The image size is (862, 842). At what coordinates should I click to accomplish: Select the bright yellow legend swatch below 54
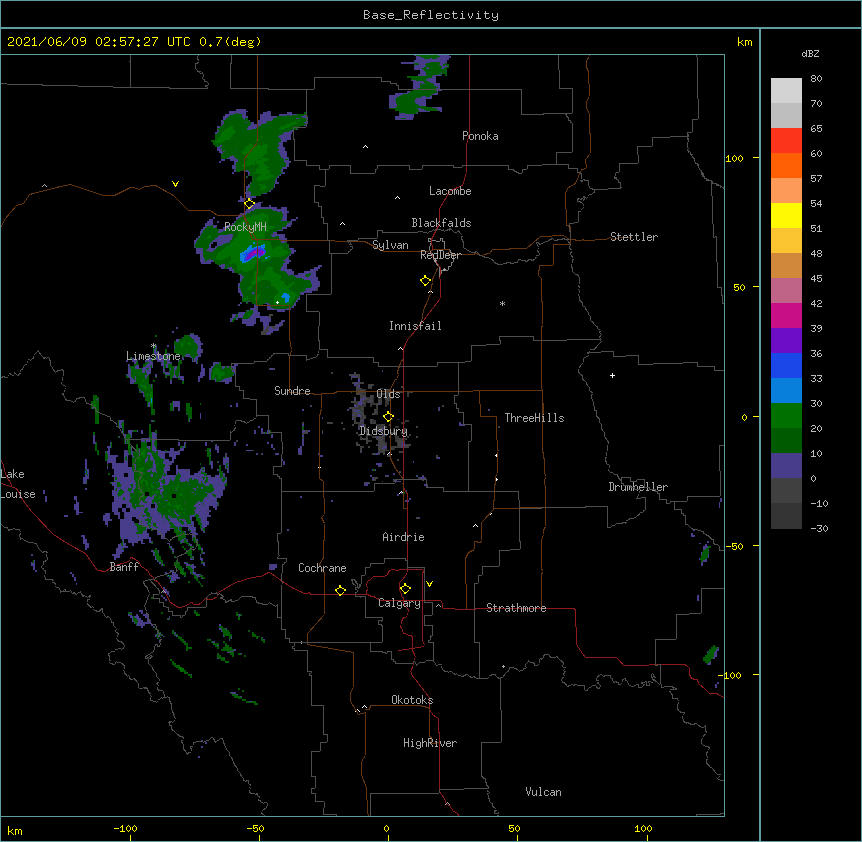786,215
